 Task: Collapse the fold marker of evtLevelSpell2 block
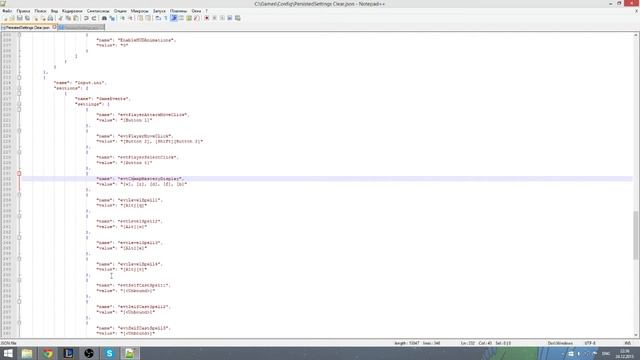(19, 216)
